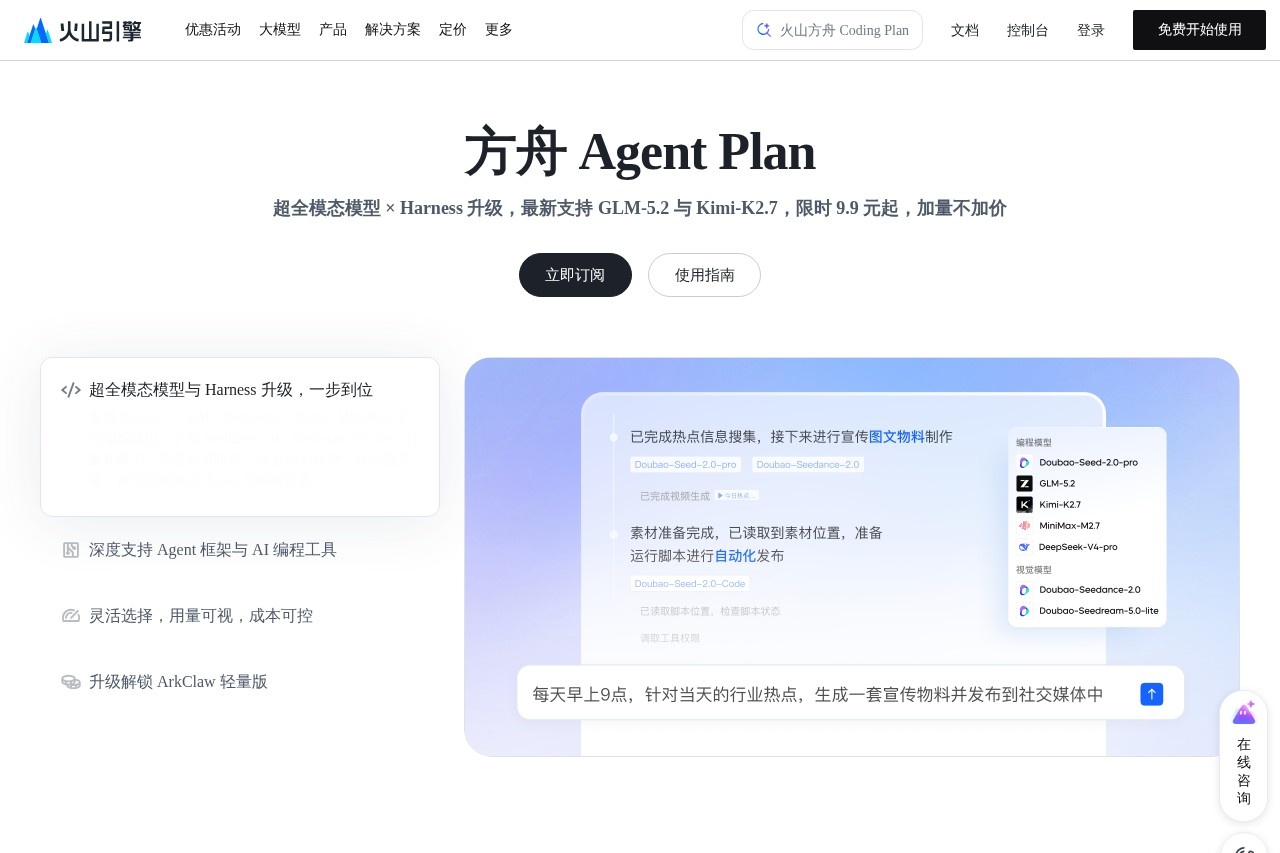1280x853 pixels.
Task: Click the purple online consultation mascot icon
Action: (1244, 712)
